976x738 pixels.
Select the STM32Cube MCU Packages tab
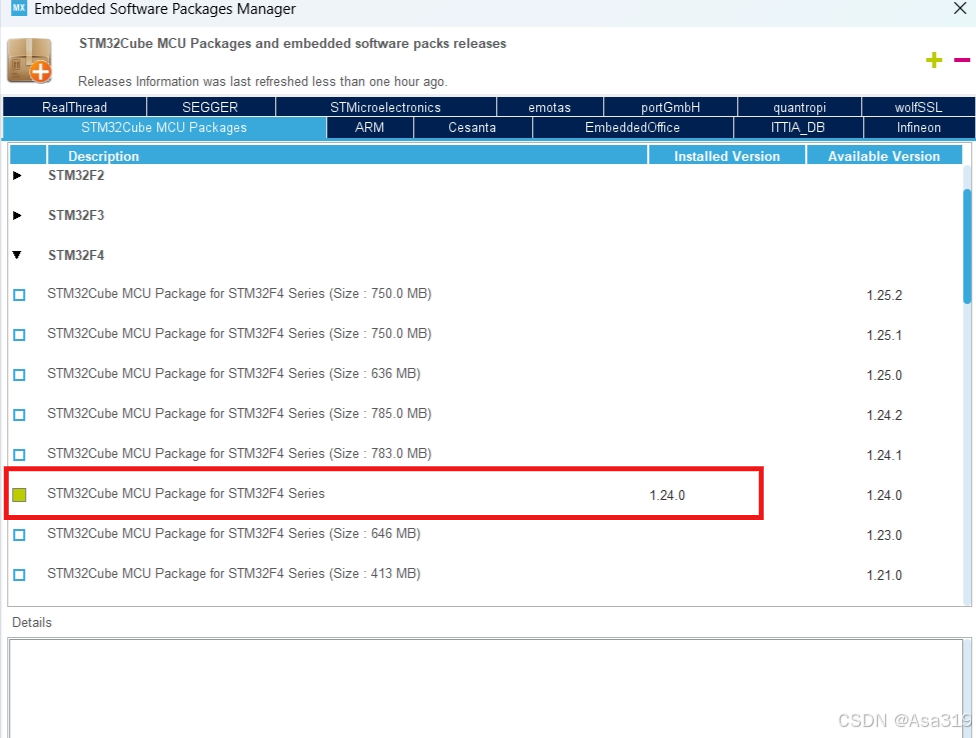pos(164,128)
